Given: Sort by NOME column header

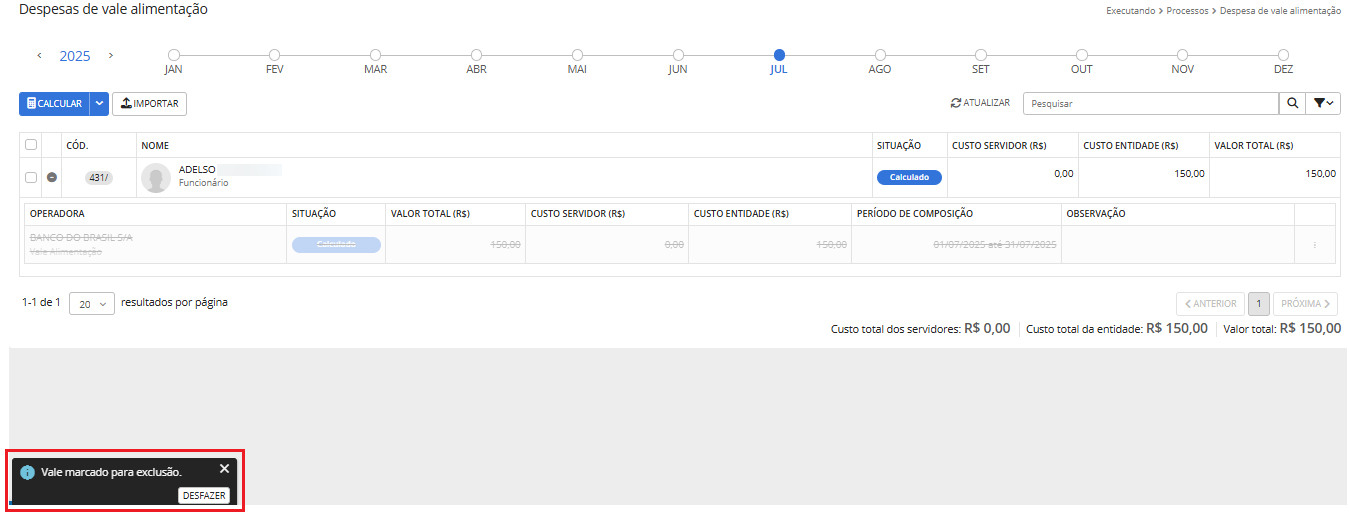Looking at the screenshot, I should tap(155, 146).
